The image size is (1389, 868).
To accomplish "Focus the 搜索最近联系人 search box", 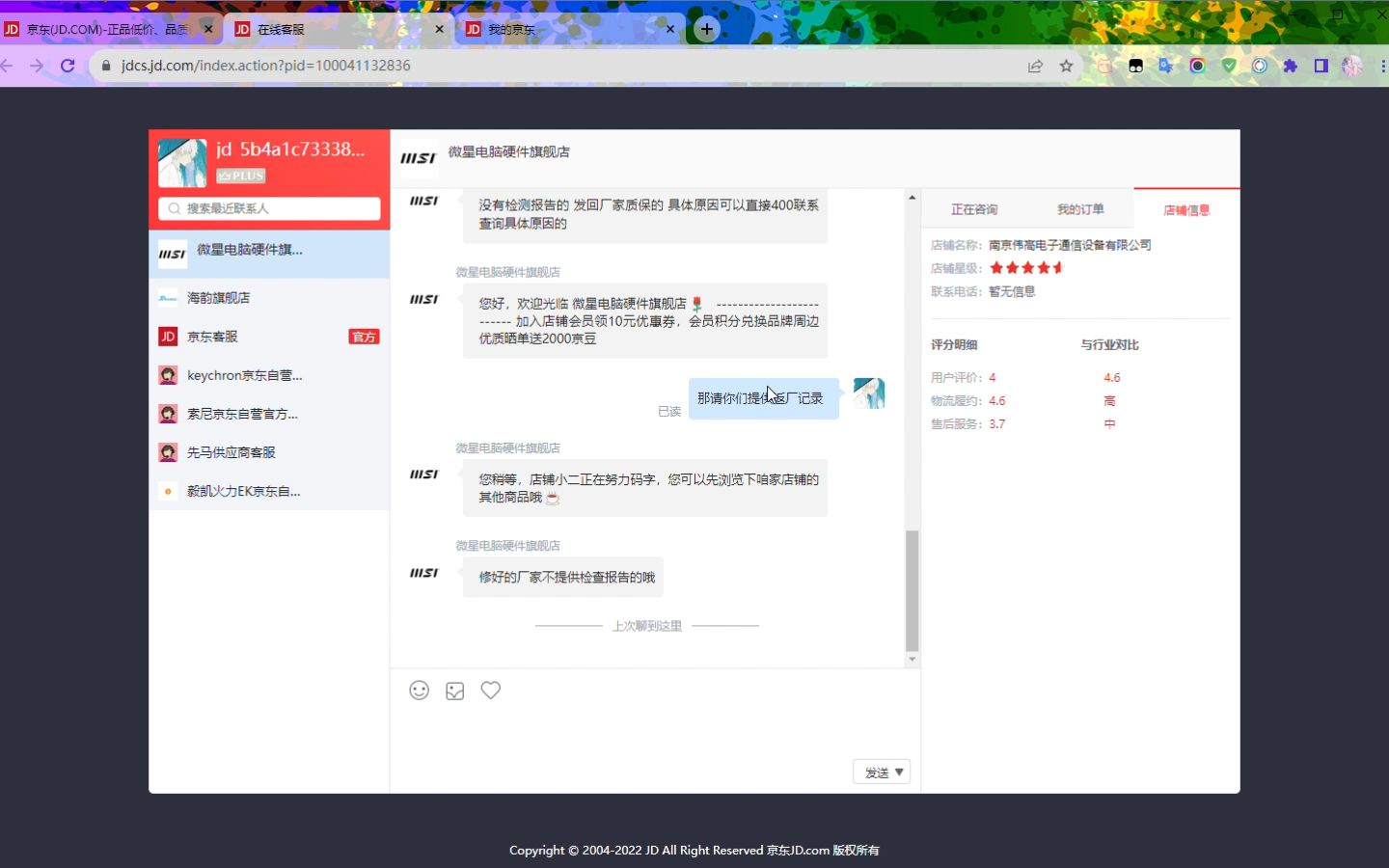I will 269,208.
